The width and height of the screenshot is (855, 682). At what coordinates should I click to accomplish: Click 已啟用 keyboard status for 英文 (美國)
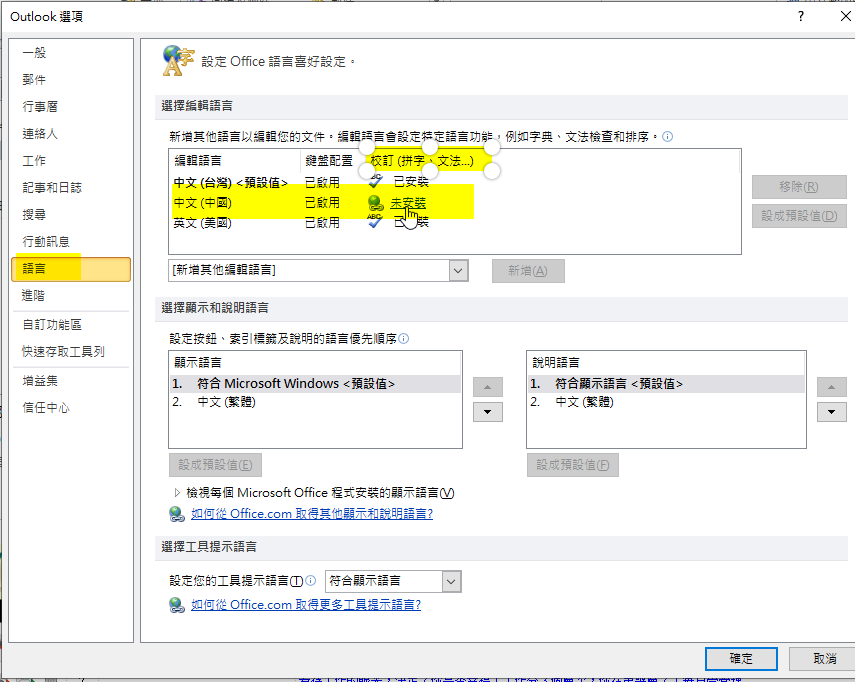click(x=322, y=223)
